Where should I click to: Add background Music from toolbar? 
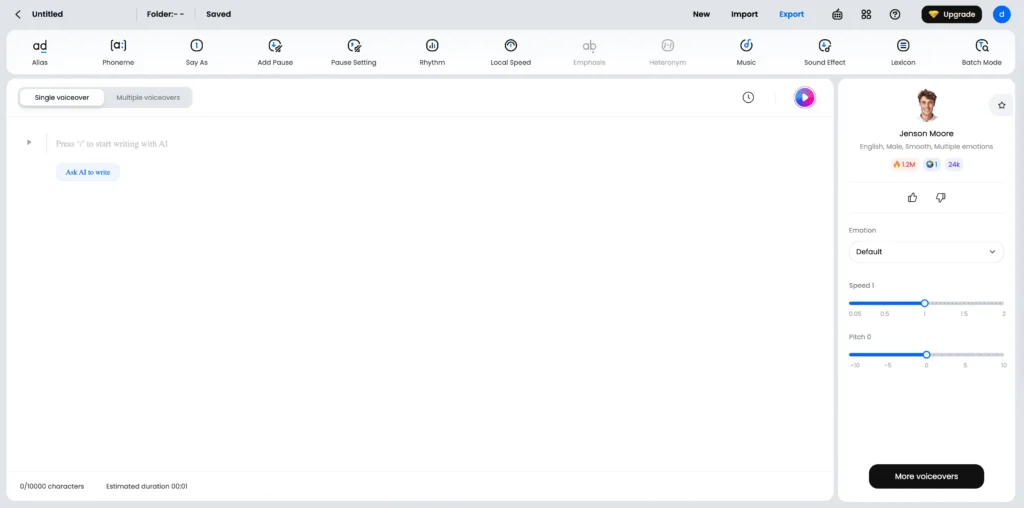pyautogui.click(x=746, y=46)
